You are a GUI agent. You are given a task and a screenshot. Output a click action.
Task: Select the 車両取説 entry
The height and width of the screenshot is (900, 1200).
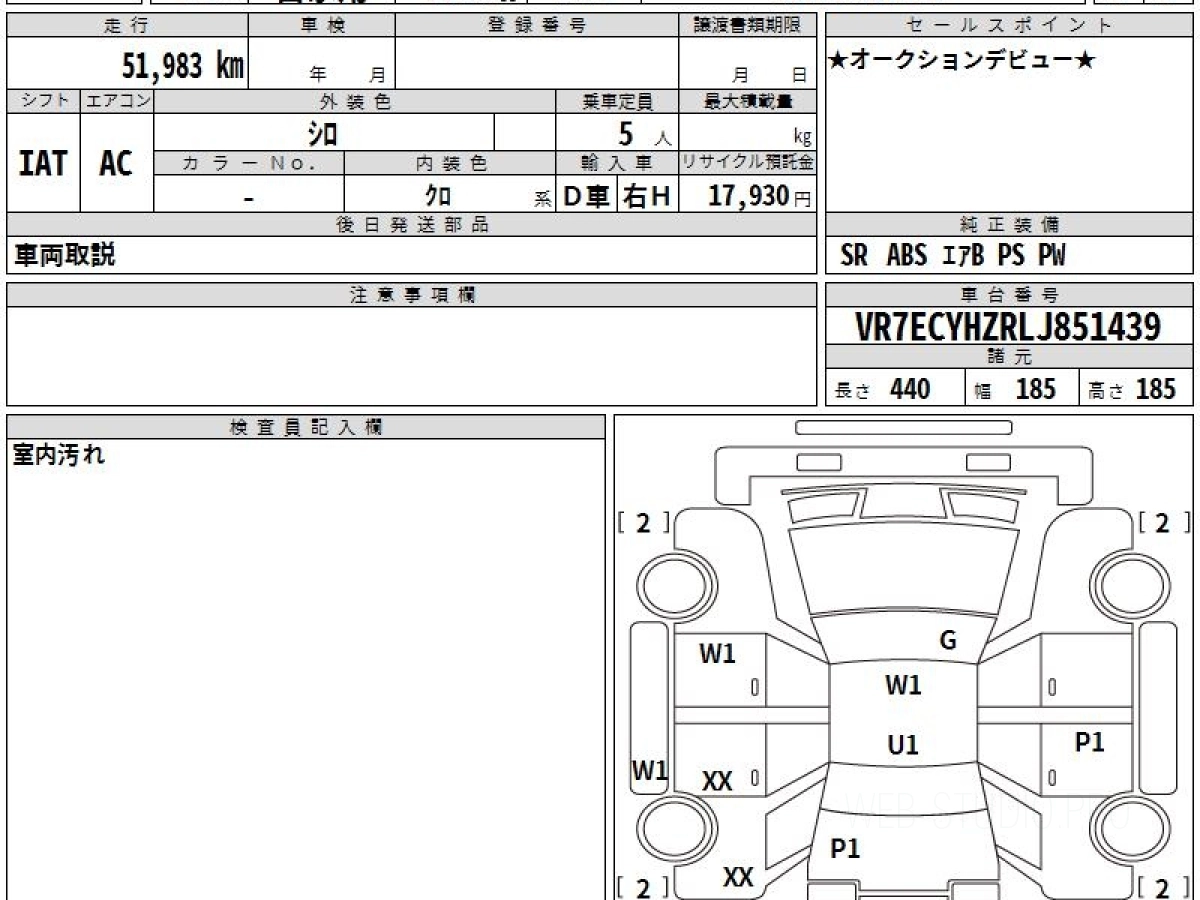point(64,255)
